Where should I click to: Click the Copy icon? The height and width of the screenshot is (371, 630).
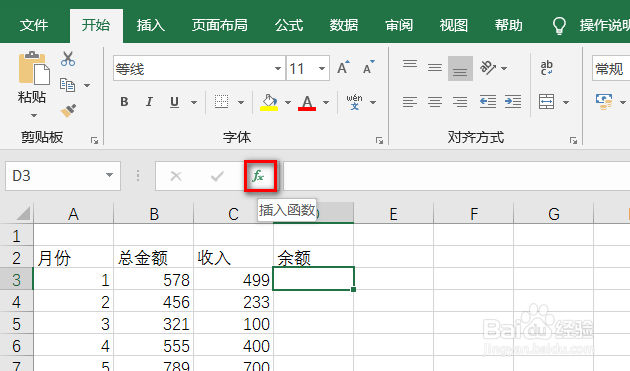[x=68, y=85]
